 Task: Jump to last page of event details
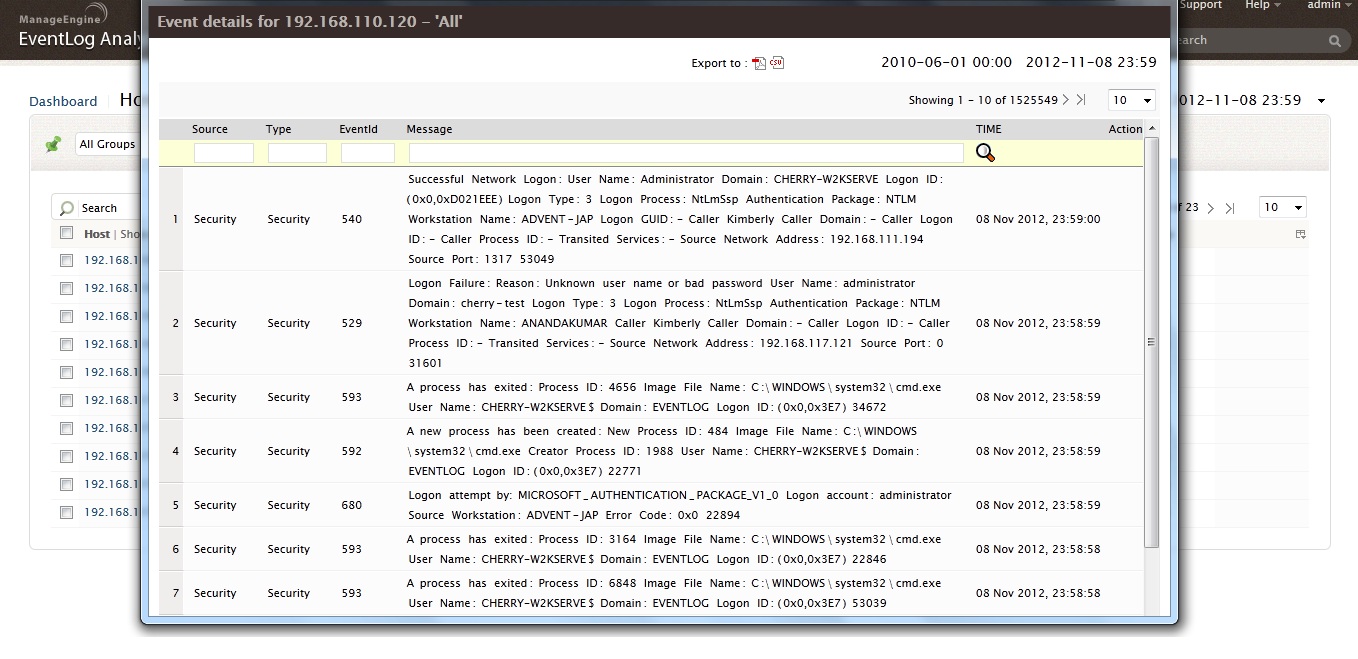pyautogui.click(x=1081, y=100)
